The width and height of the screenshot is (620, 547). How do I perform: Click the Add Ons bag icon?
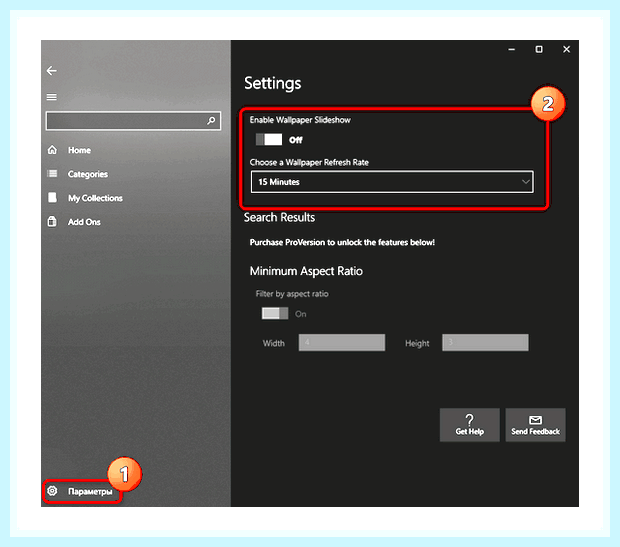(52, 221)
